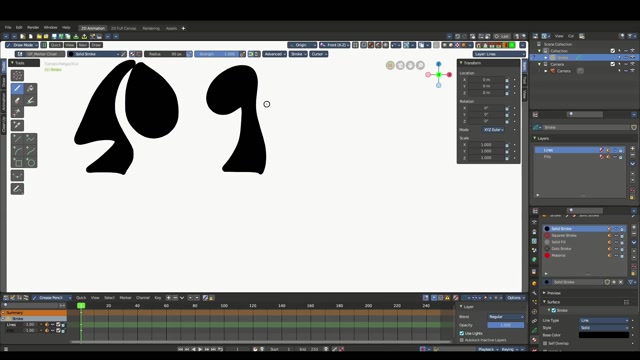Select the Tint tool
The height and width of the screenshot is (360, 640).
30,100
